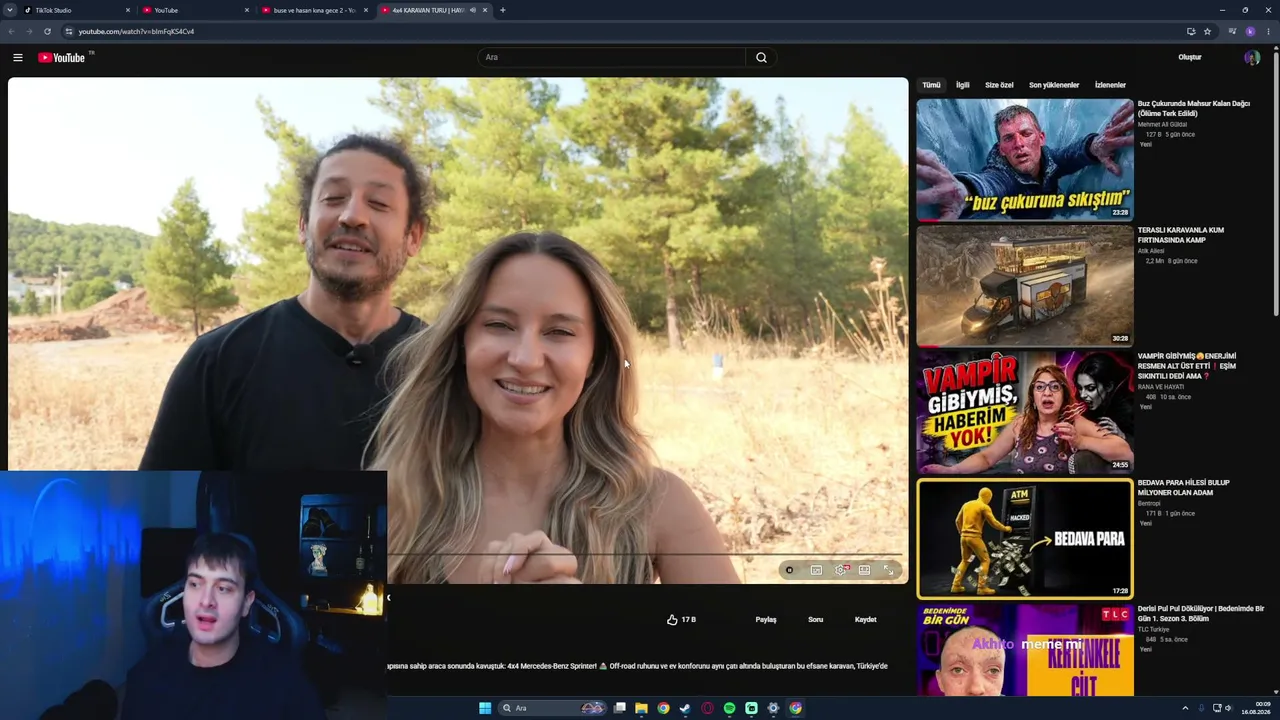Open Google Chrome from the taskbar
Image resolution: width=1280 pixels, height=720 pixels.
(663, 708)
